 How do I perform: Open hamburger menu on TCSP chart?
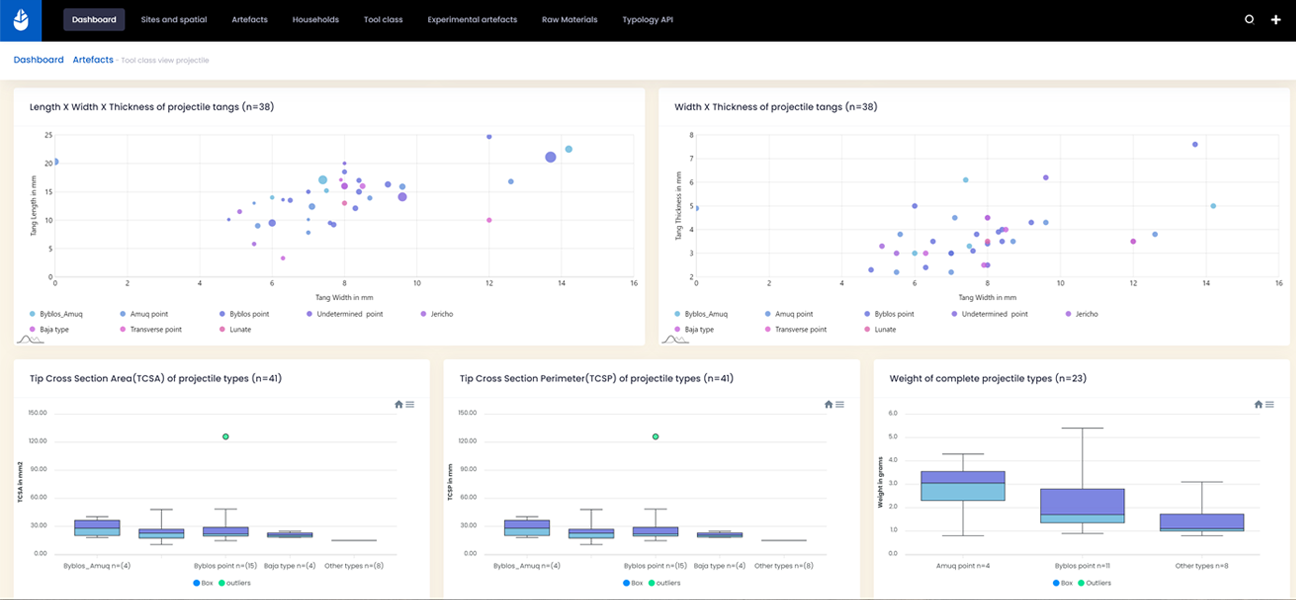pos(839,404)
